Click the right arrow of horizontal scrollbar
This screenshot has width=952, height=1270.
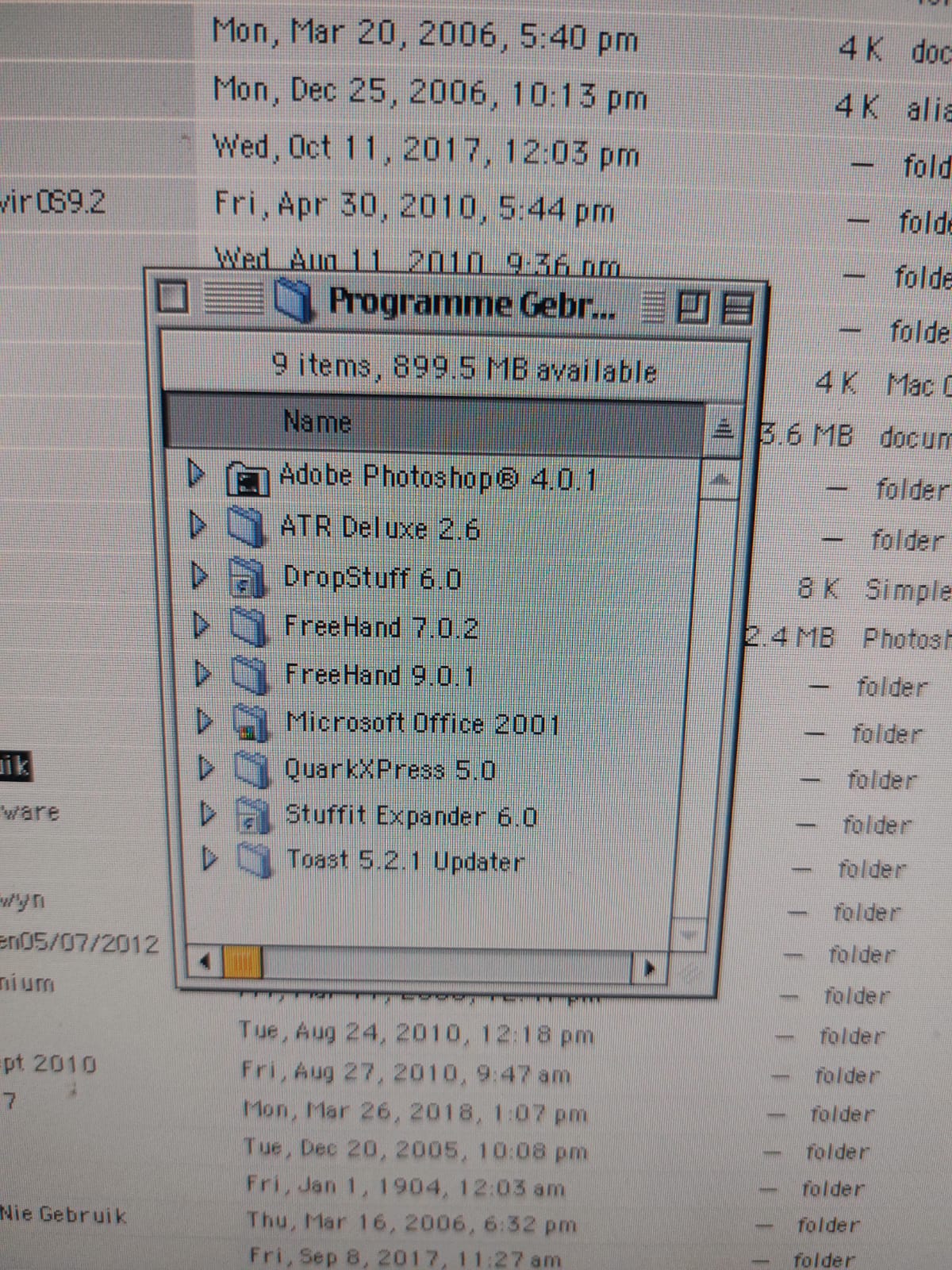(650, 968)
